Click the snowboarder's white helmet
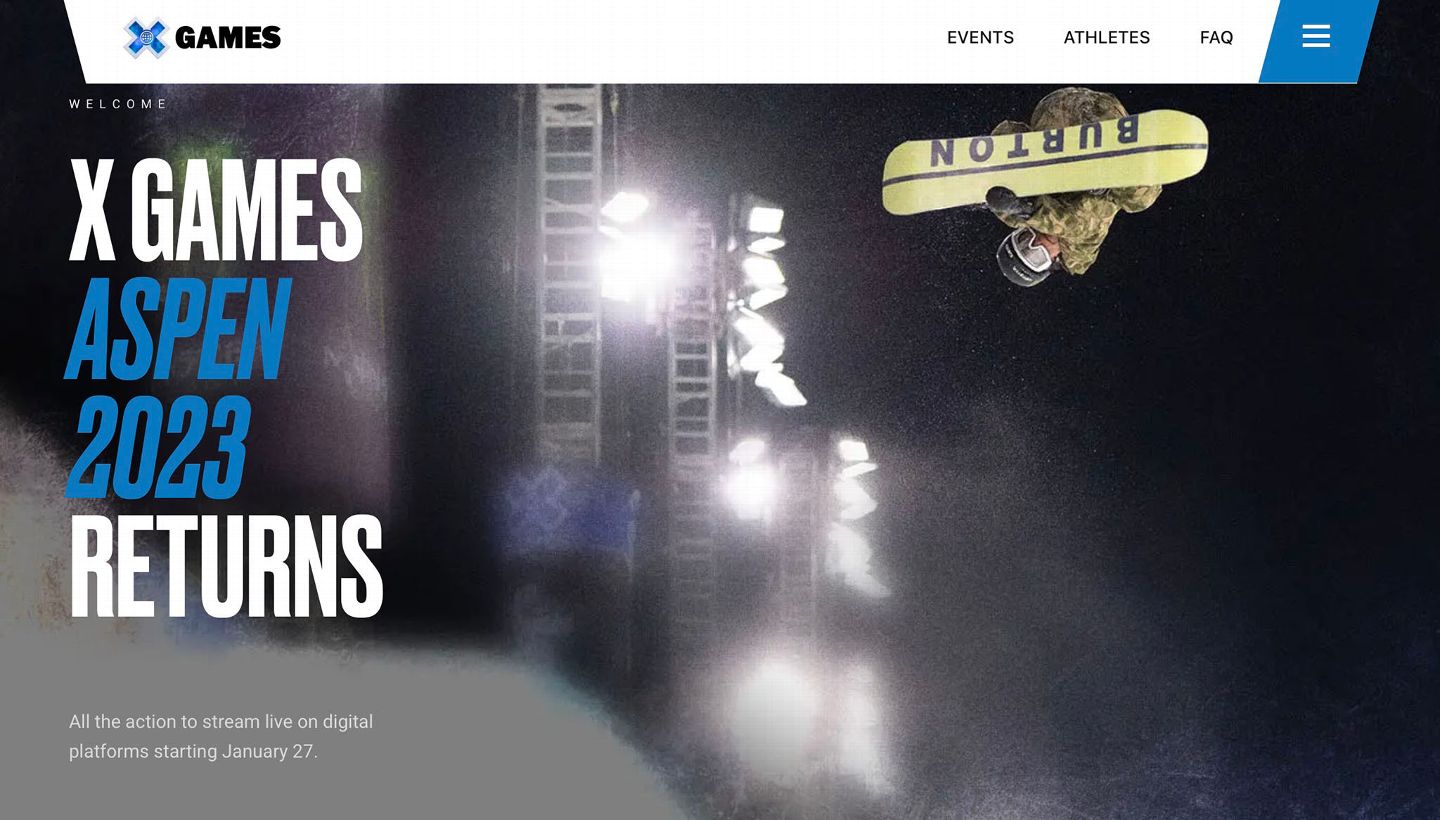 click(x=1023, y=256)
